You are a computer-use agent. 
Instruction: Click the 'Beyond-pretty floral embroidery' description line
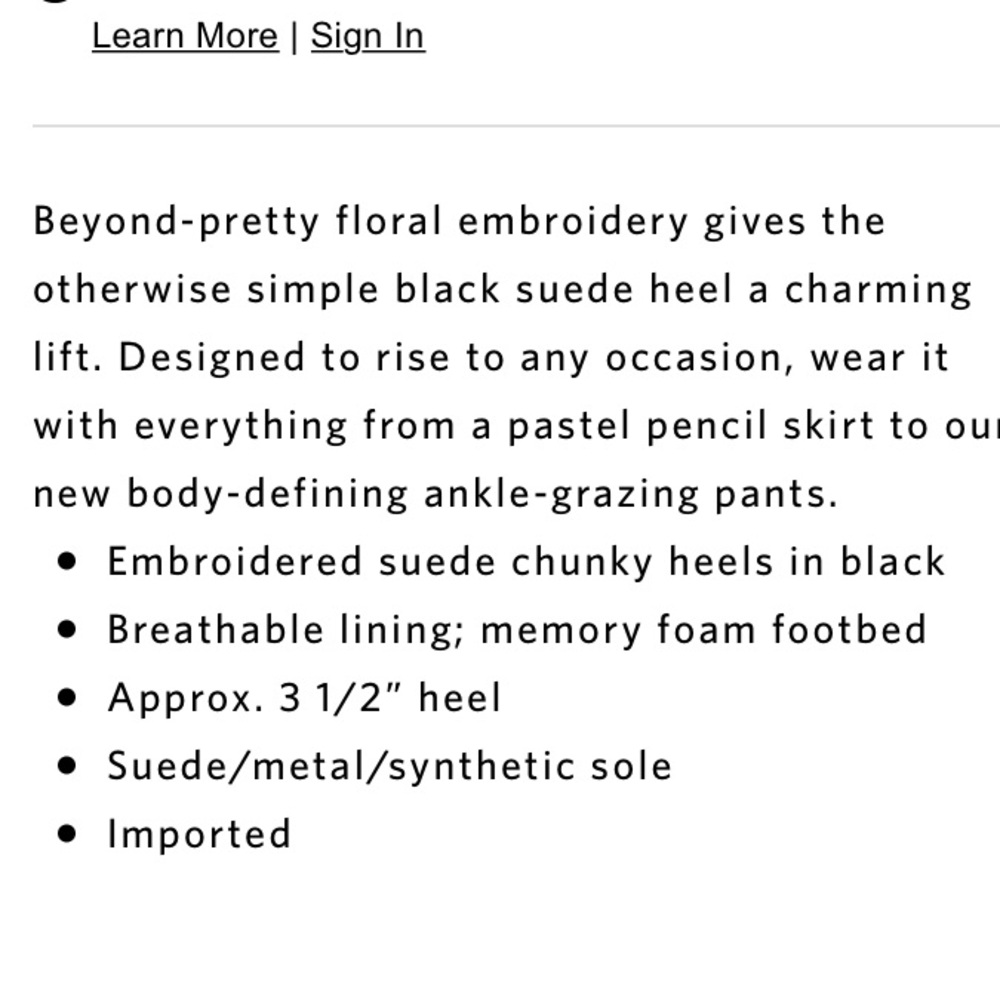point(459,223)
